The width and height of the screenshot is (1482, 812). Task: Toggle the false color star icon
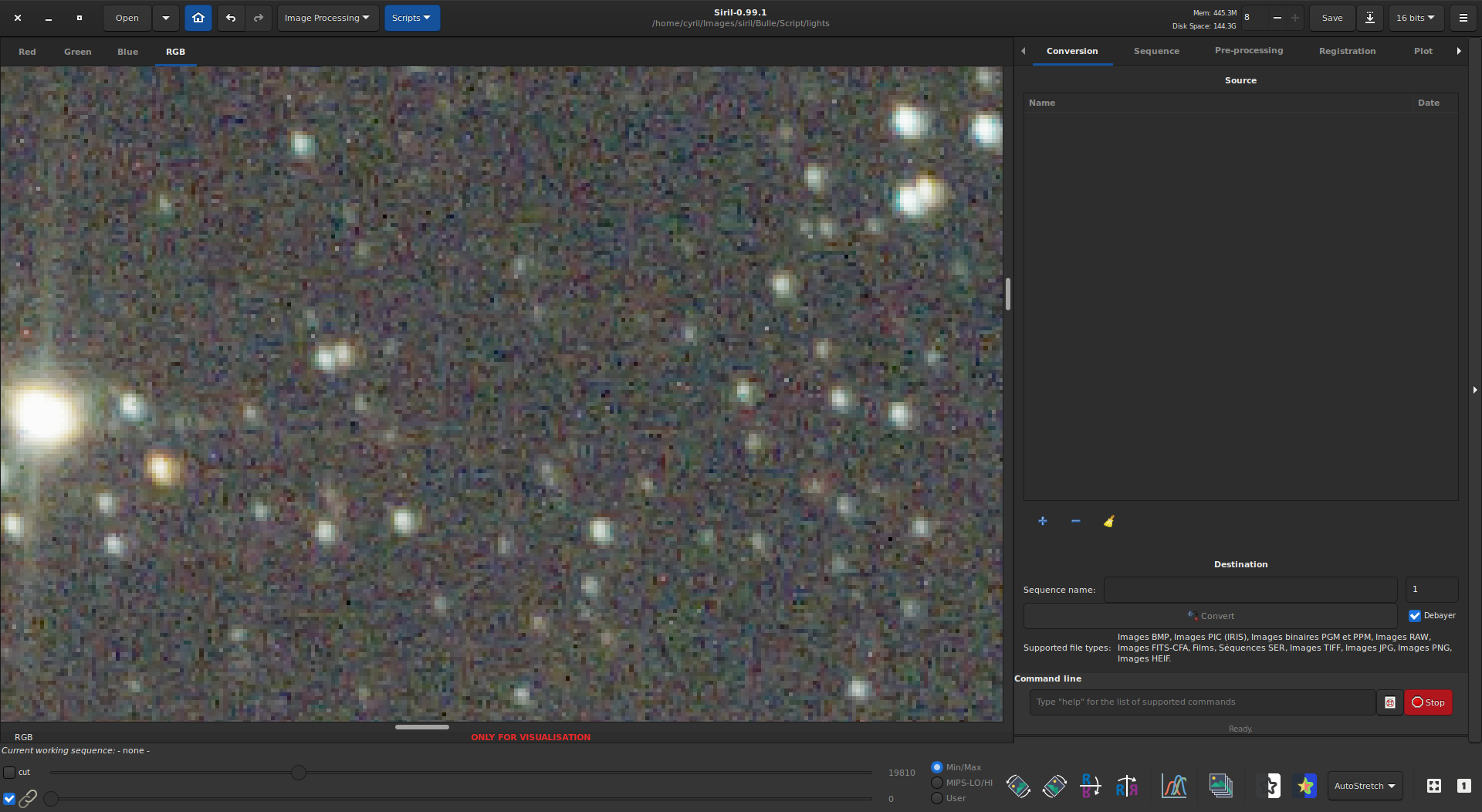1305,786
